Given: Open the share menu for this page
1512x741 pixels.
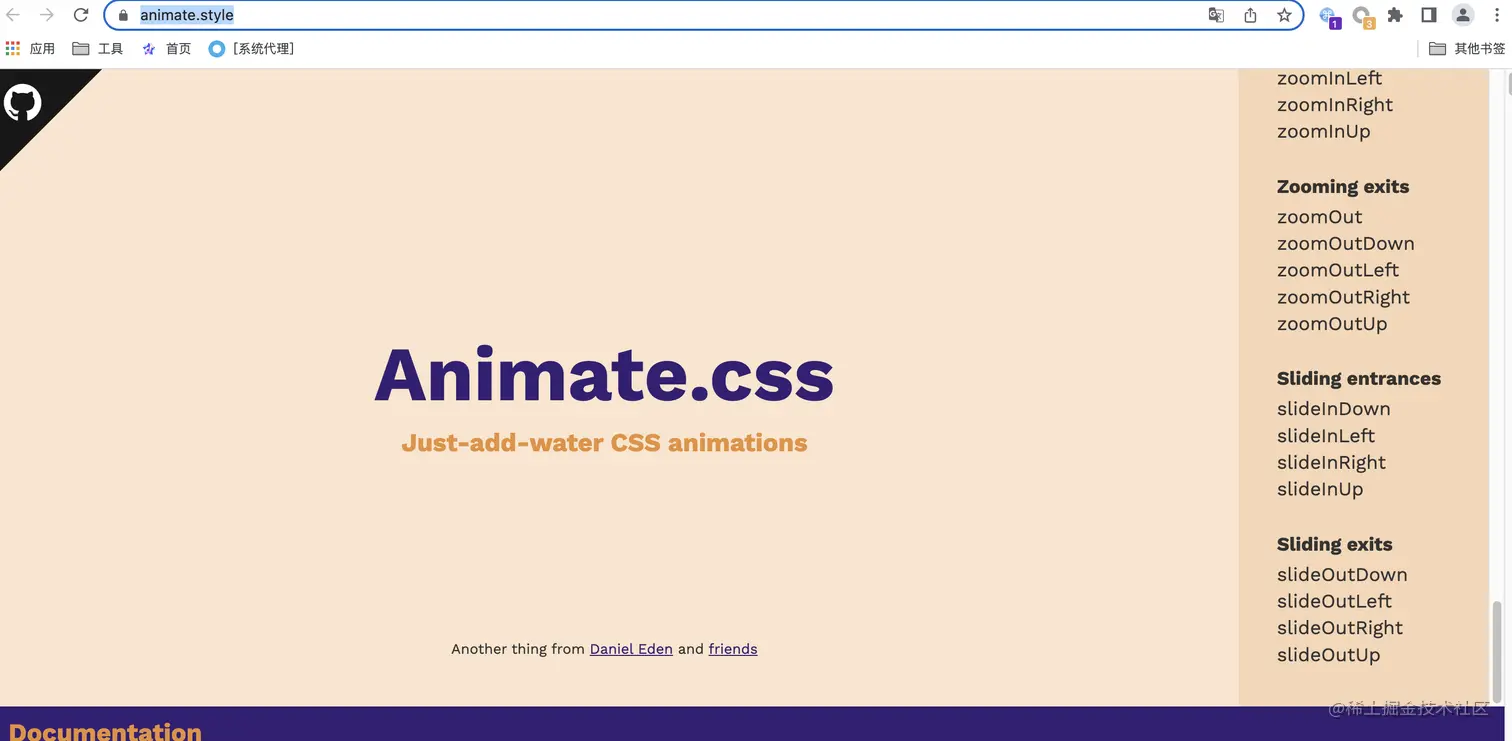Looking at the screenshot, I should [x=1250, y=15].
